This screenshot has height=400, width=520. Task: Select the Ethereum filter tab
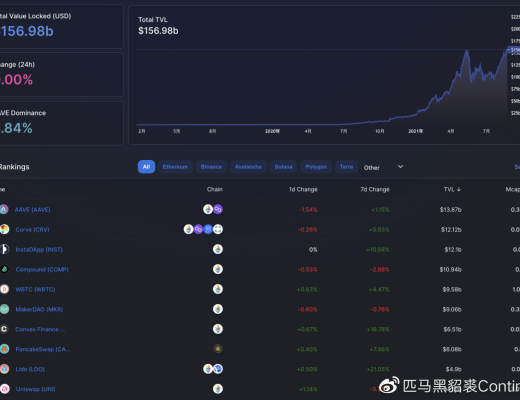[x=175, y=167]
